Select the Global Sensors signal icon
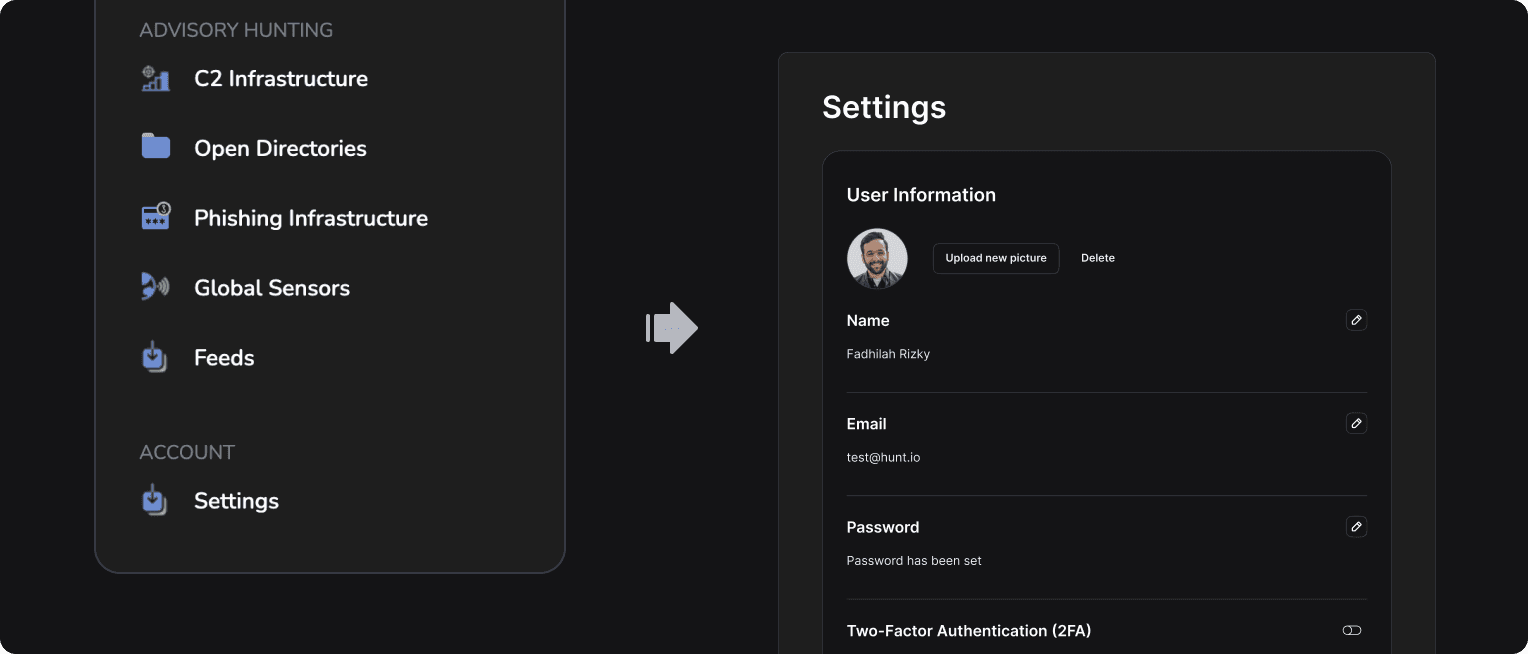Viewport: 1528px width, 654px height. tap(155, 287)
